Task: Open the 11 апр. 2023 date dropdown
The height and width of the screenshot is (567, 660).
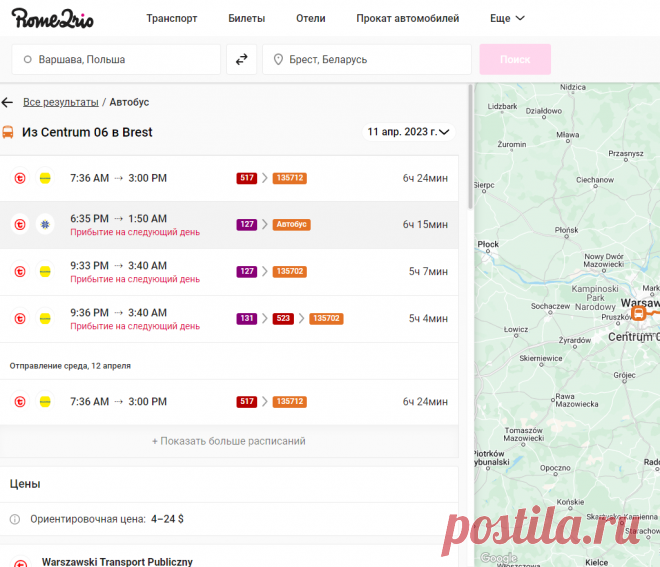Action: [x=408, y=131]
